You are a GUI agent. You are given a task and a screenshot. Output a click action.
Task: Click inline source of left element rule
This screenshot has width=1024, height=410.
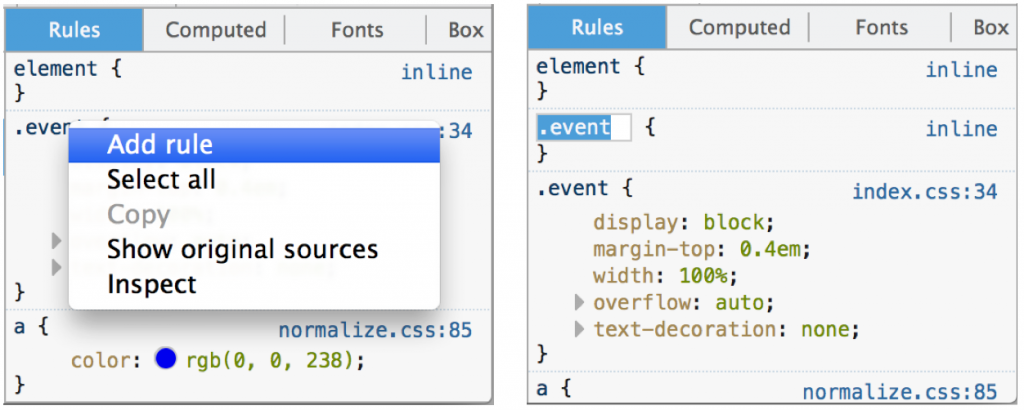tap(436, 72)
